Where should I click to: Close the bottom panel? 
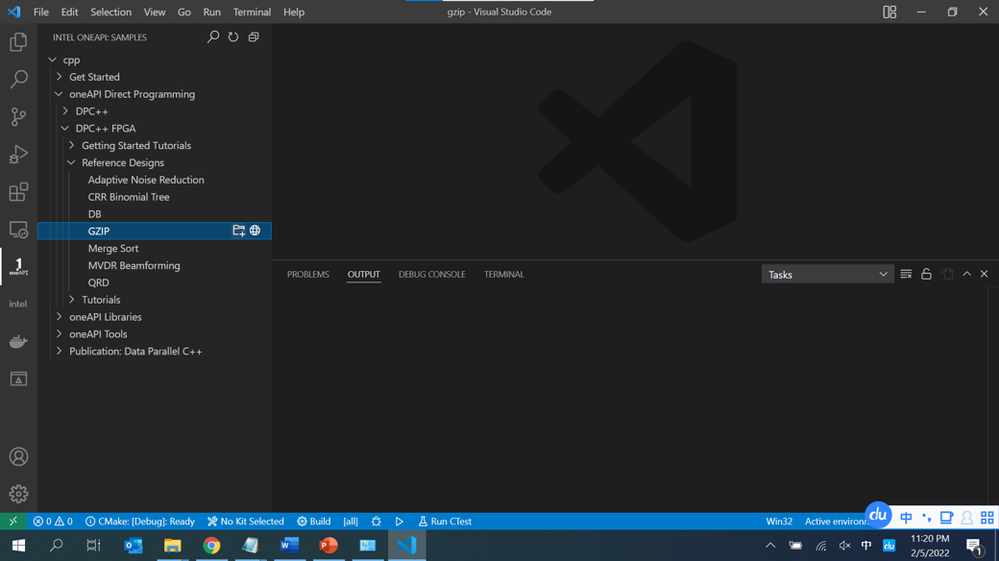[x=984, y=274]
